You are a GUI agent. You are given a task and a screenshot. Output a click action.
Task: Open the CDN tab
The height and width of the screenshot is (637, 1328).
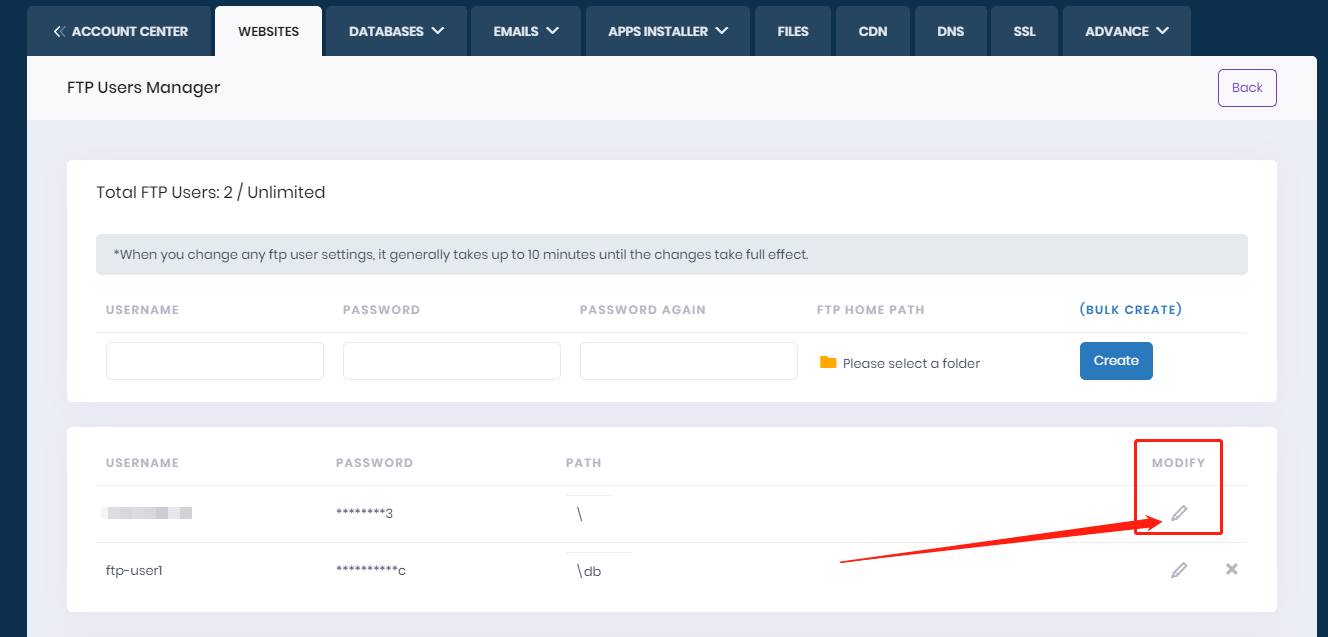coord(872,31)
